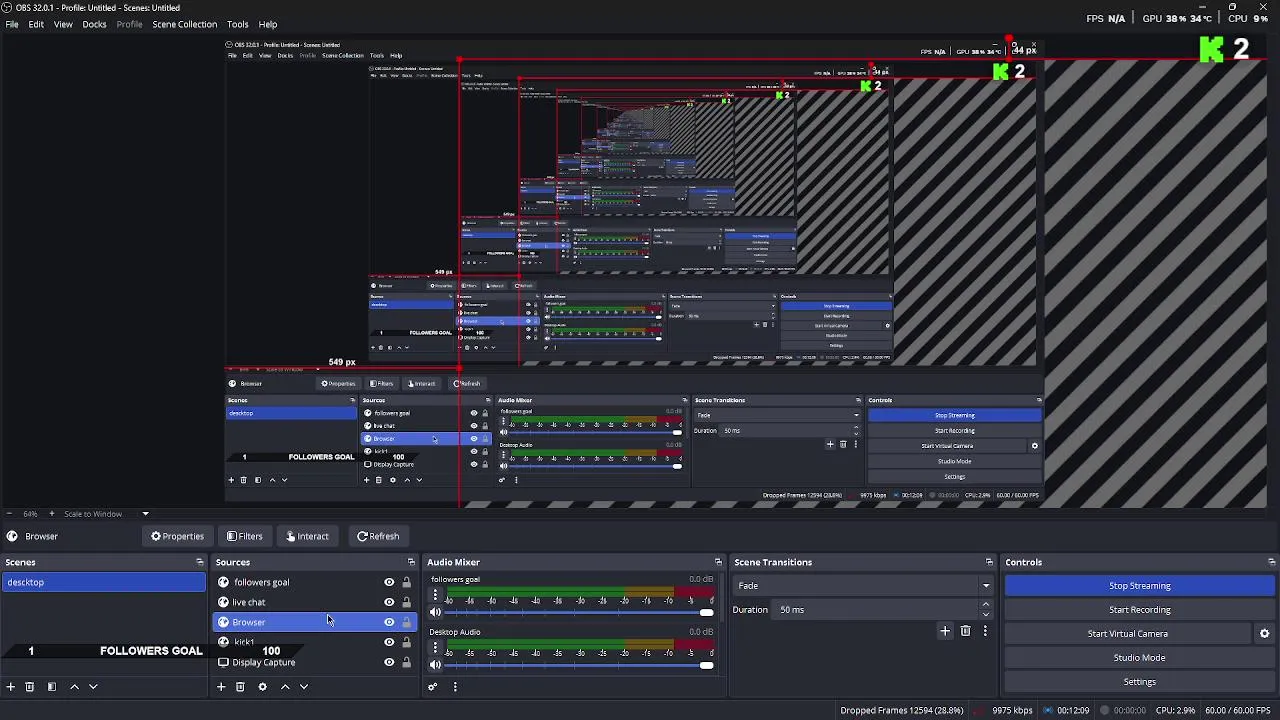
Task: Toggle lock on live chat source
Action: click(x=406, y=602)
